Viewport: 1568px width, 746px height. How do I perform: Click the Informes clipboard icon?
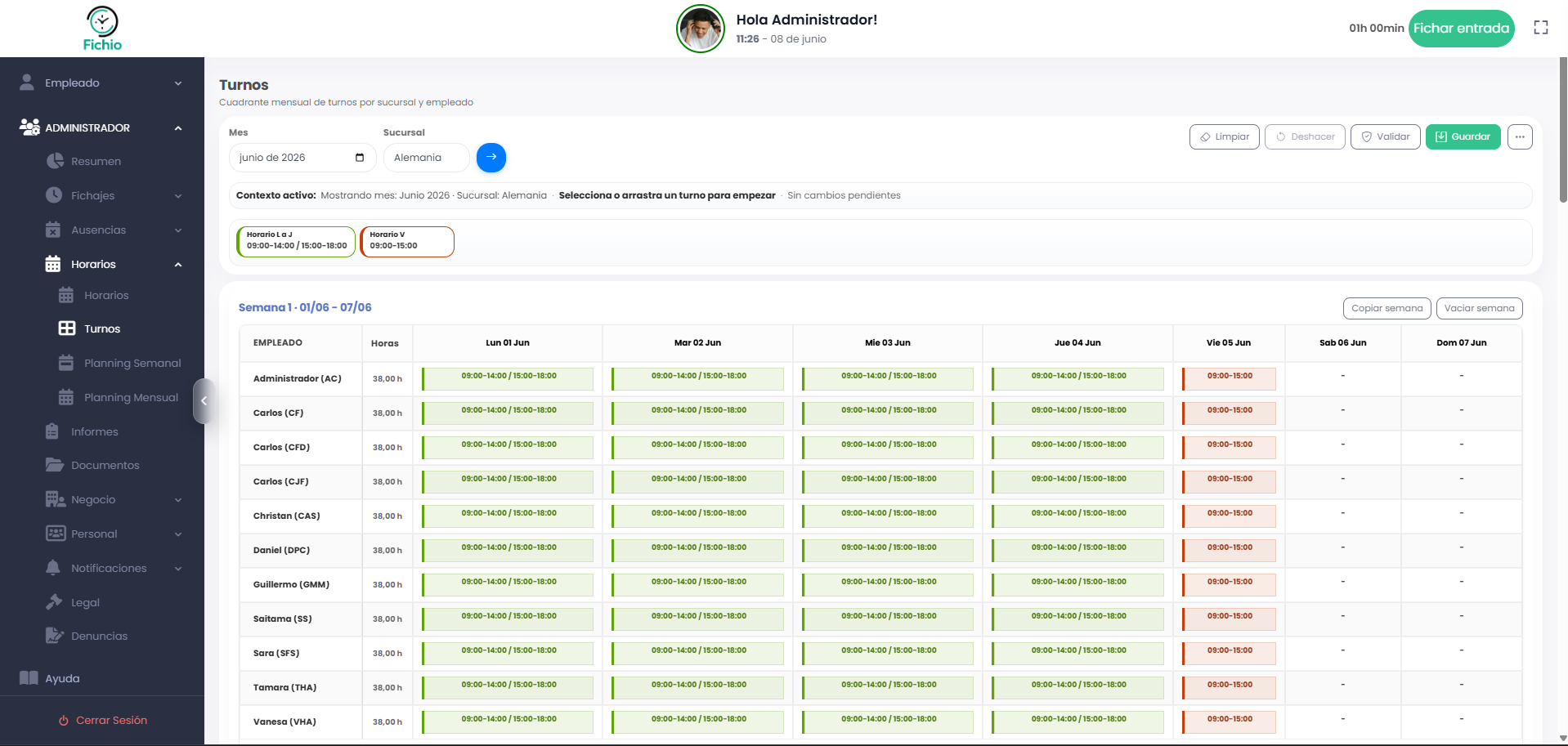click(x=52, y=431)
